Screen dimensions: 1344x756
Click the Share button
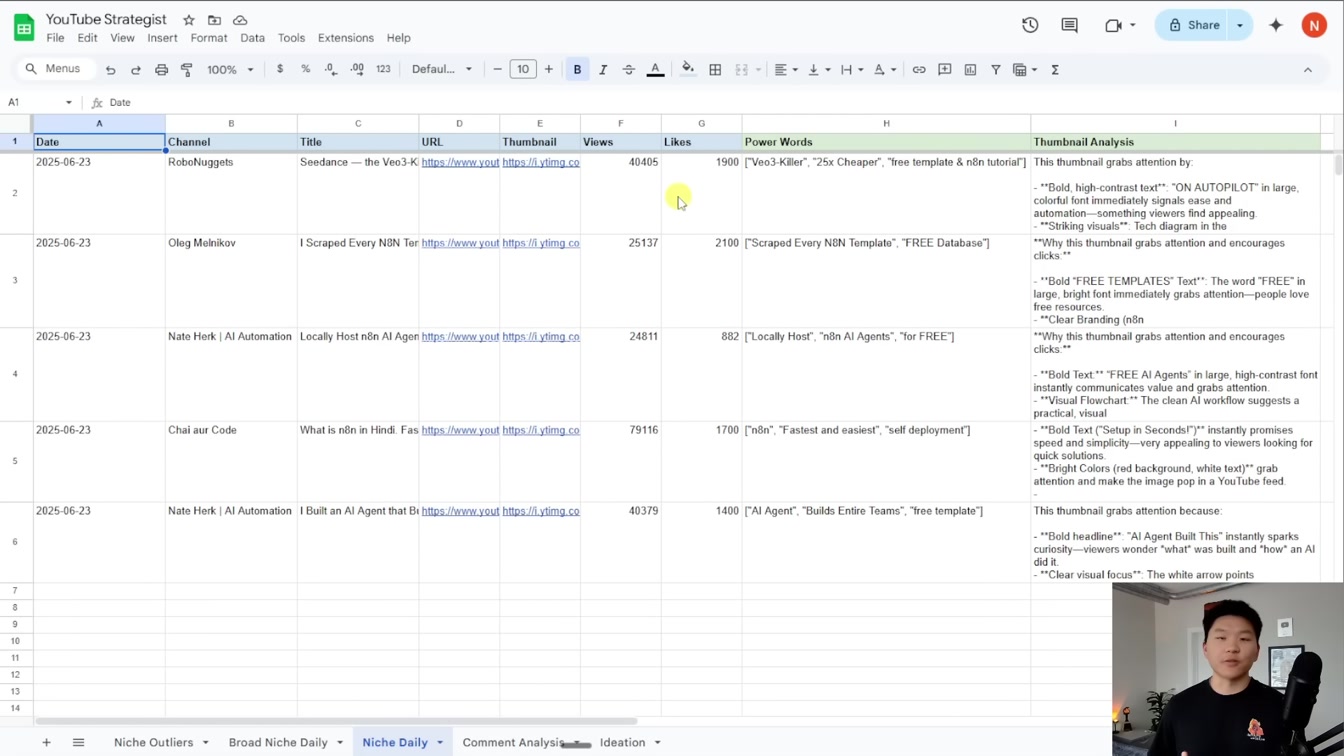coord(1194,25)
